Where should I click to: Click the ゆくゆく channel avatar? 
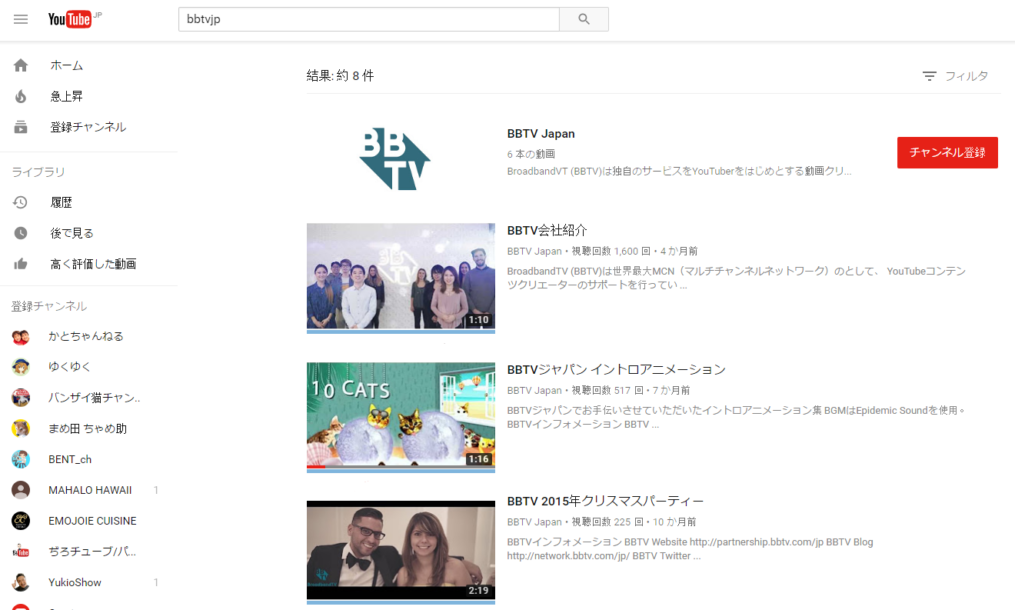(21, 367)
